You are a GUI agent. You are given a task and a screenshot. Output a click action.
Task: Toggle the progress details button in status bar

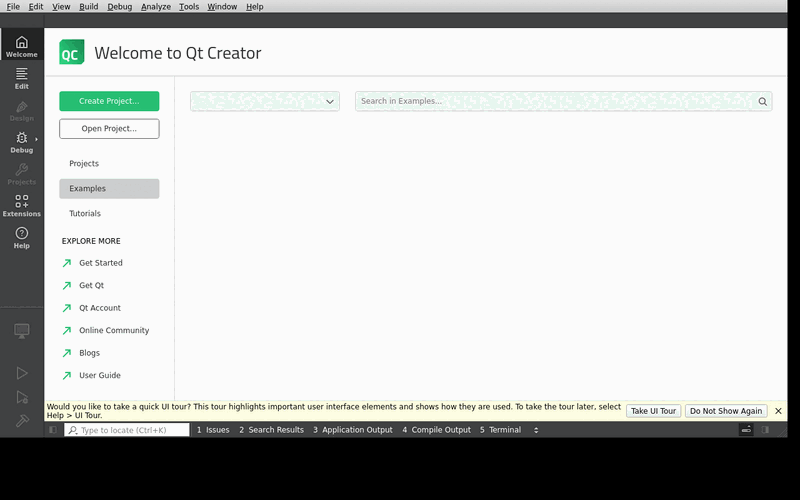pyautogui.click(x=746, y=430)
